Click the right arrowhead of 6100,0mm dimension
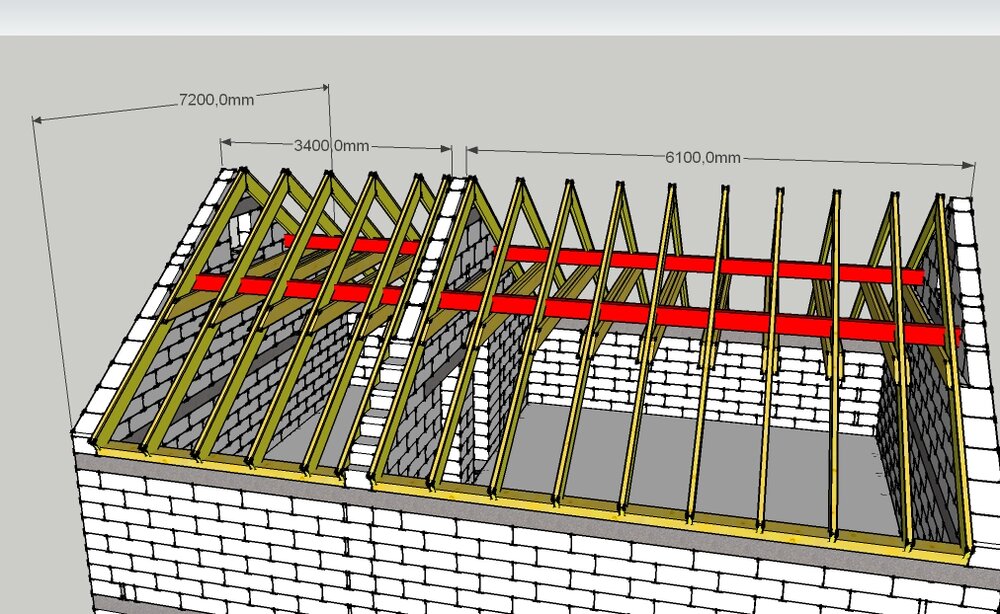 970,165
